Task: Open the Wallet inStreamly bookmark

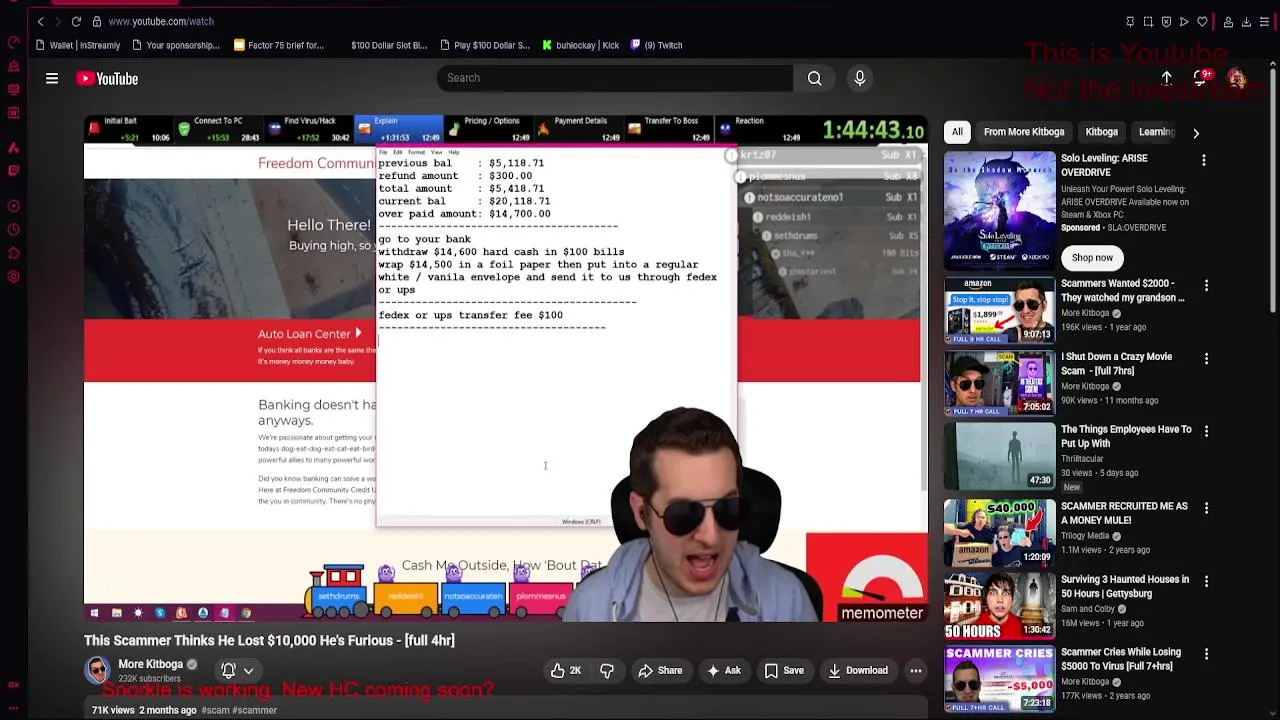Action: click(x=77, y=45)
